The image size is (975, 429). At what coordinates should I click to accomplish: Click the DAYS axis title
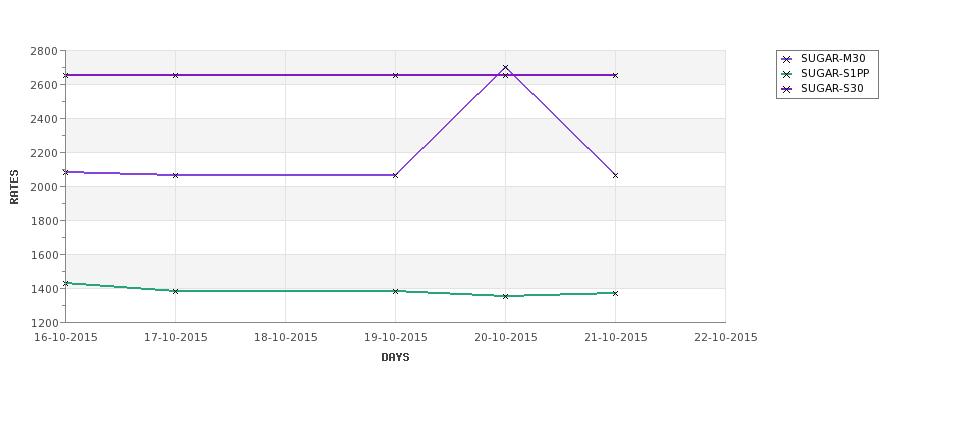pyautogui.click(x=395, y=358)
